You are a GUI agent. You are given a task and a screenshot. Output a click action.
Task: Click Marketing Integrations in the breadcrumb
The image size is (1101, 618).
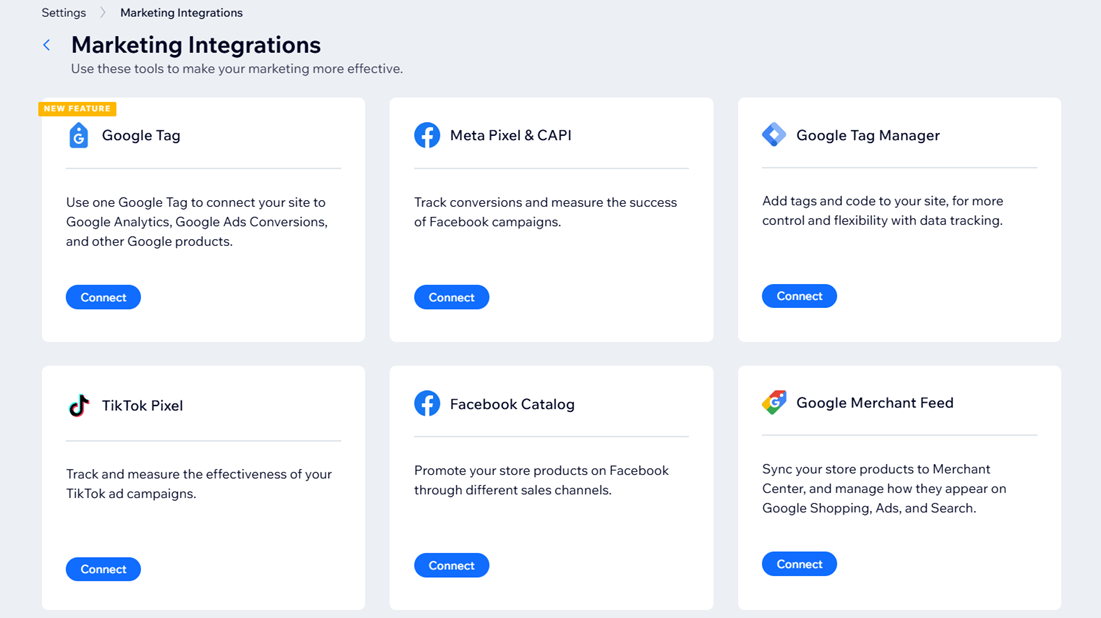[181, 12]
